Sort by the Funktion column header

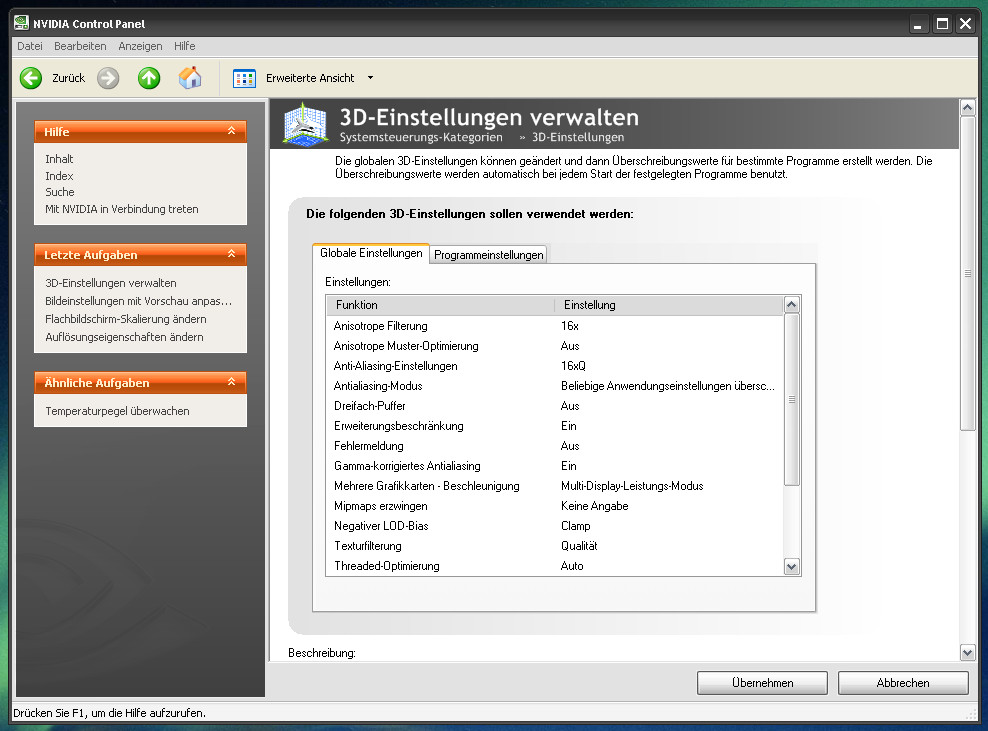[440, 305]
